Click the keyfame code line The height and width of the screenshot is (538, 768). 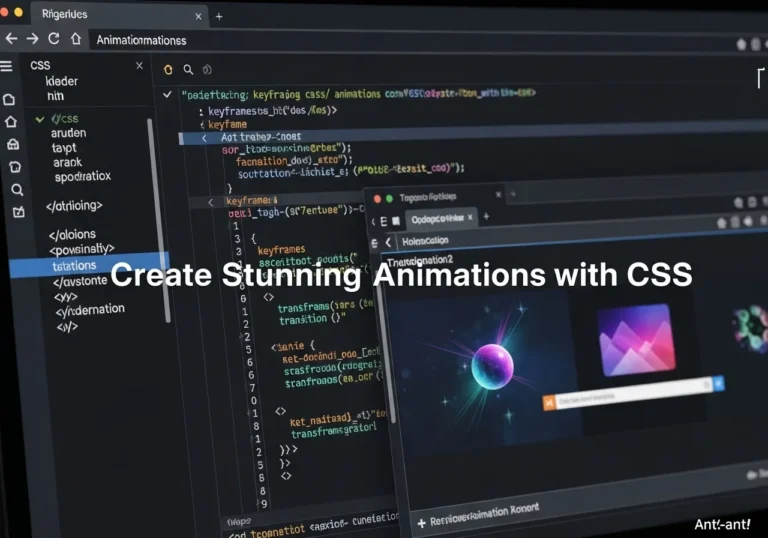[227, 124]
